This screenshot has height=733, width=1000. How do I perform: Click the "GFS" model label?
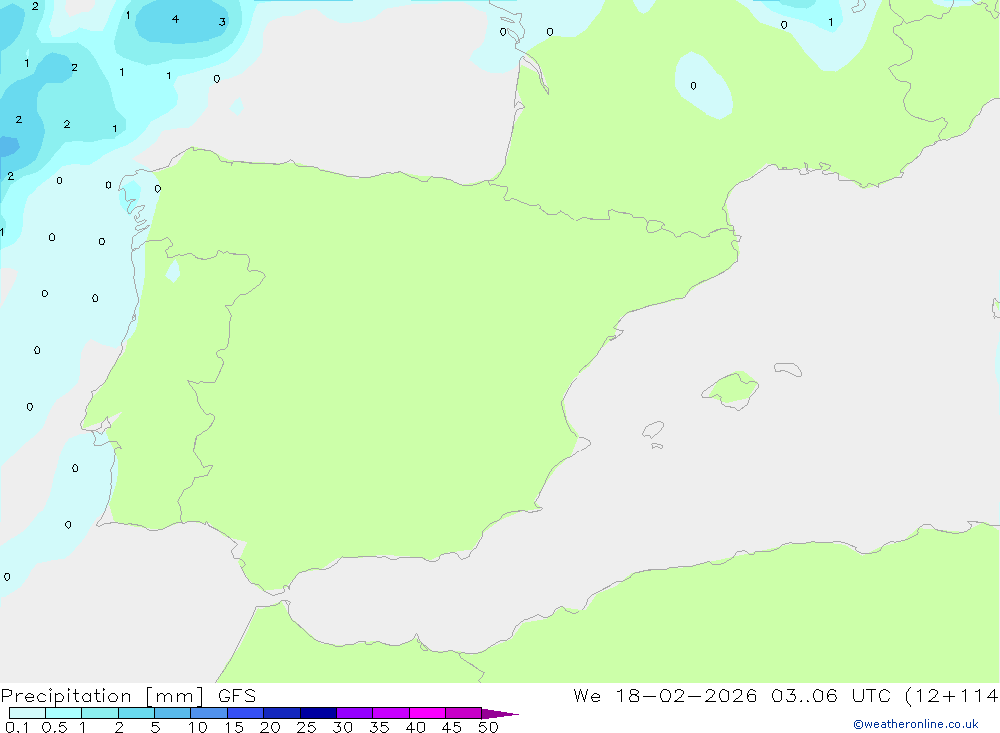(237, 696)
